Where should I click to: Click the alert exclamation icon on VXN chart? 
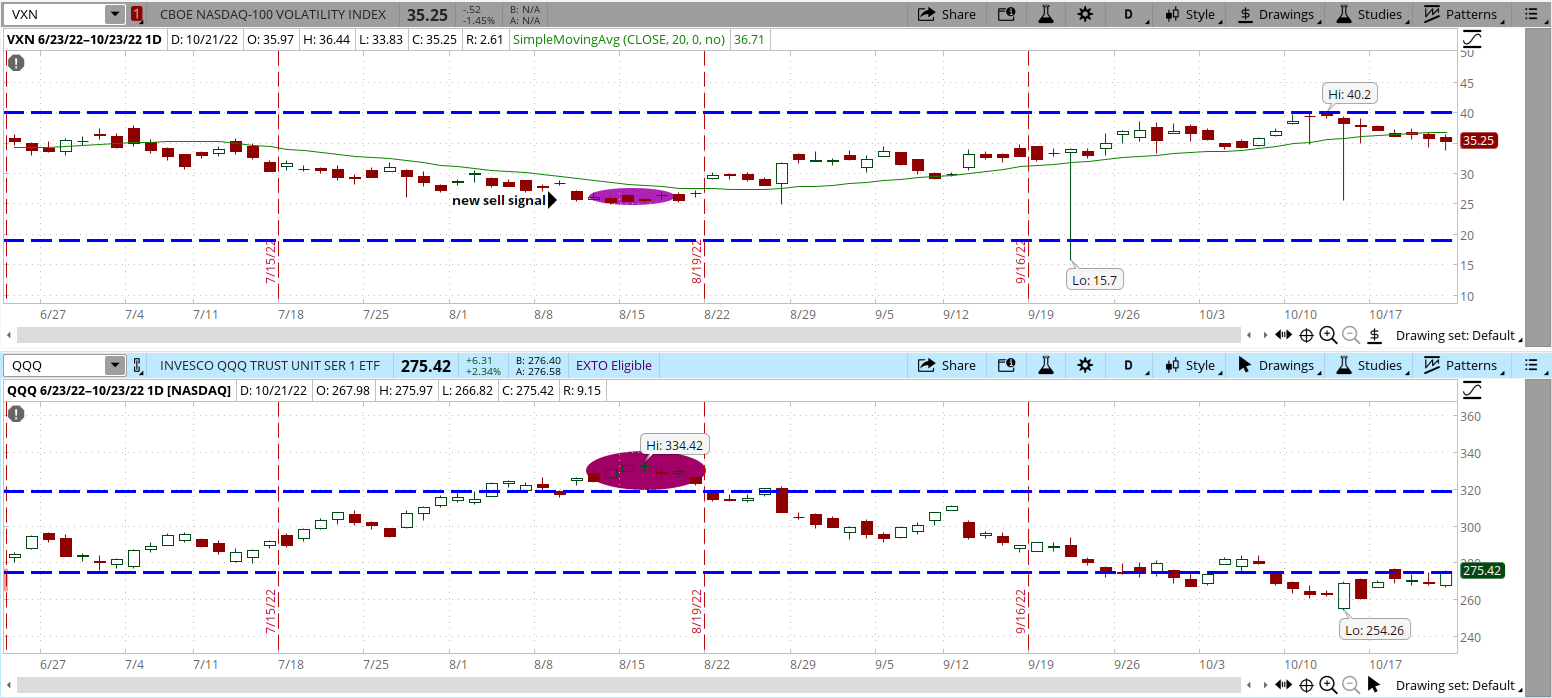[16, 62]
